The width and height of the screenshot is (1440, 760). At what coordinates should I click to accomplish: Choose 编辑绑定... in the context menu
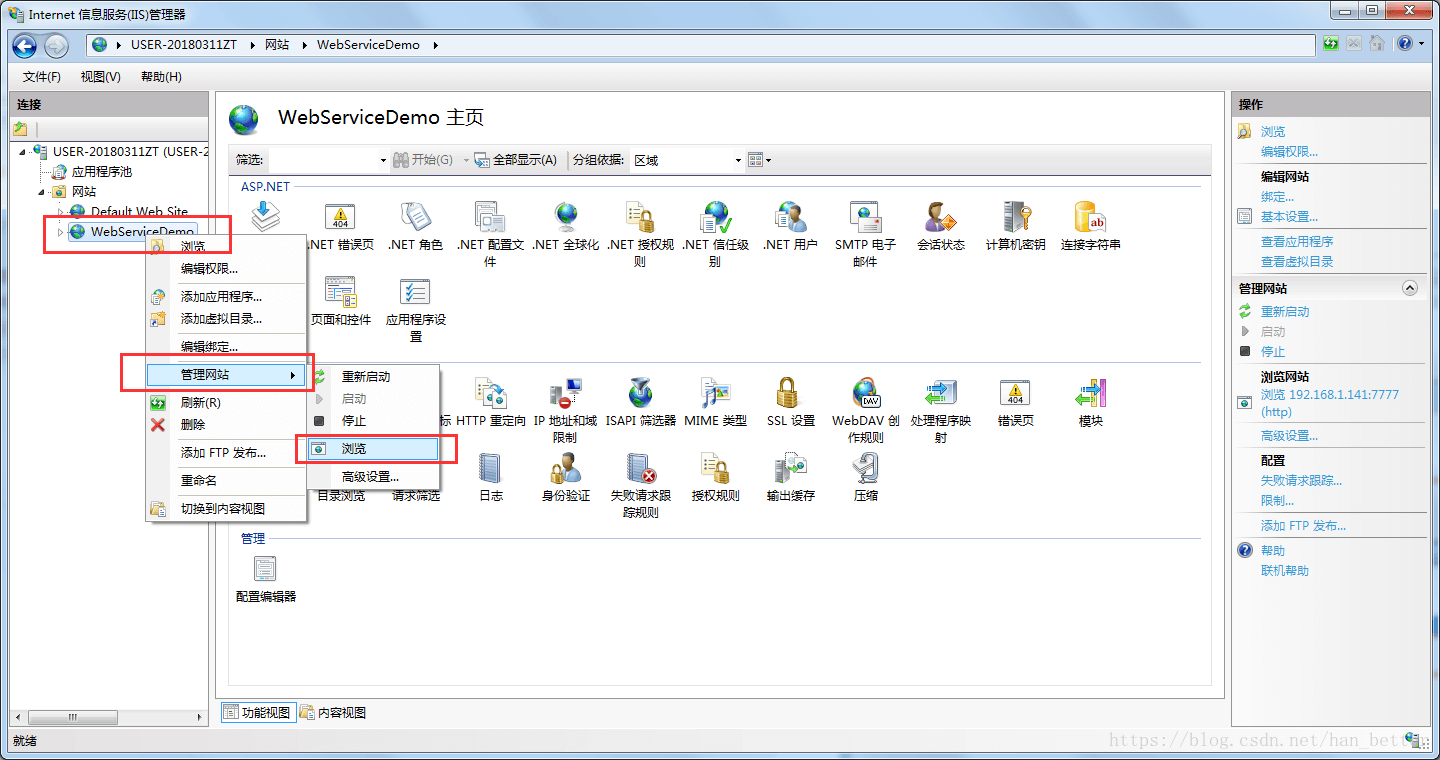pos(226,347)
